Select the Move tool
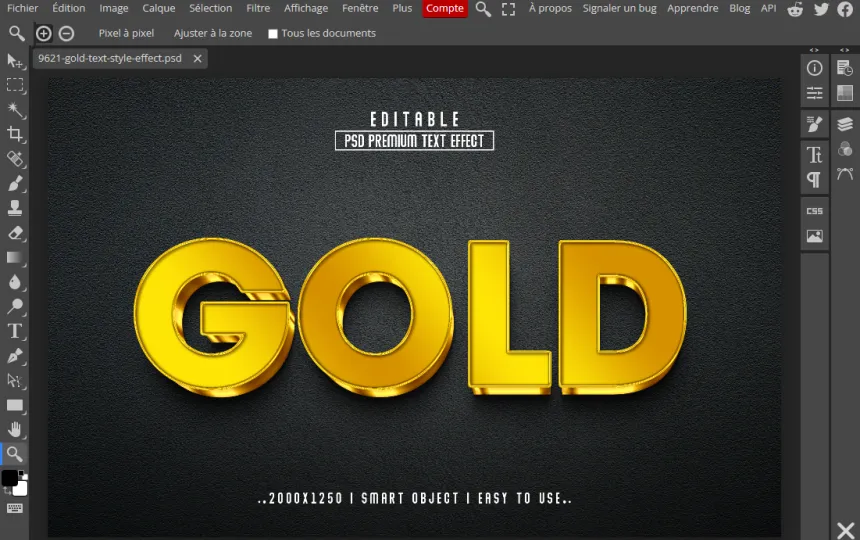Viewport: 860px width, 540px height. coord(15,61)
